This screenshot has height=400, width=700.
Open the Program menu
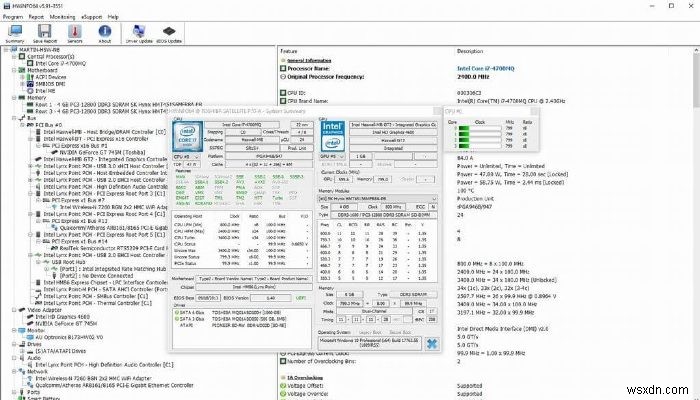(x=12, y=17)
